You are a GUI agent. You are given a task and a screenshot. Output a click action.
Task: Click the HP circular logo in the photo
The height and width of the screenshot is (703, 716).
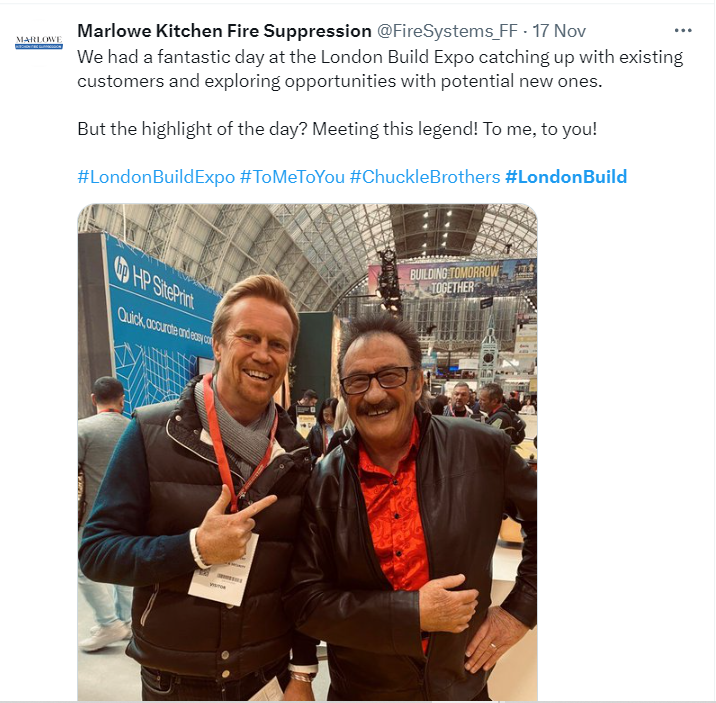[121, 268]
